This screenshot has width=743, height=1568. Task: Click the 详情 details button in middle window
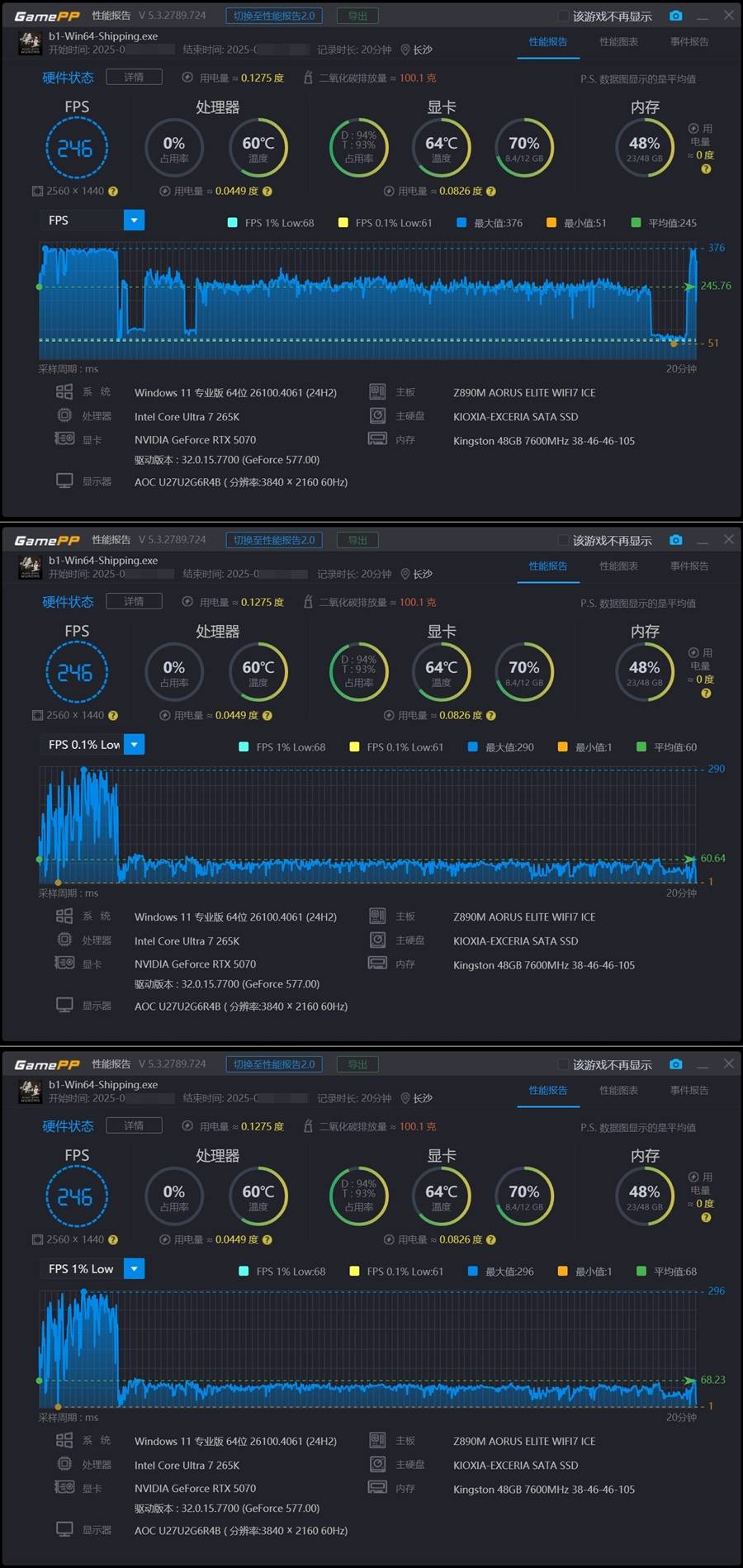coord(134,601)
